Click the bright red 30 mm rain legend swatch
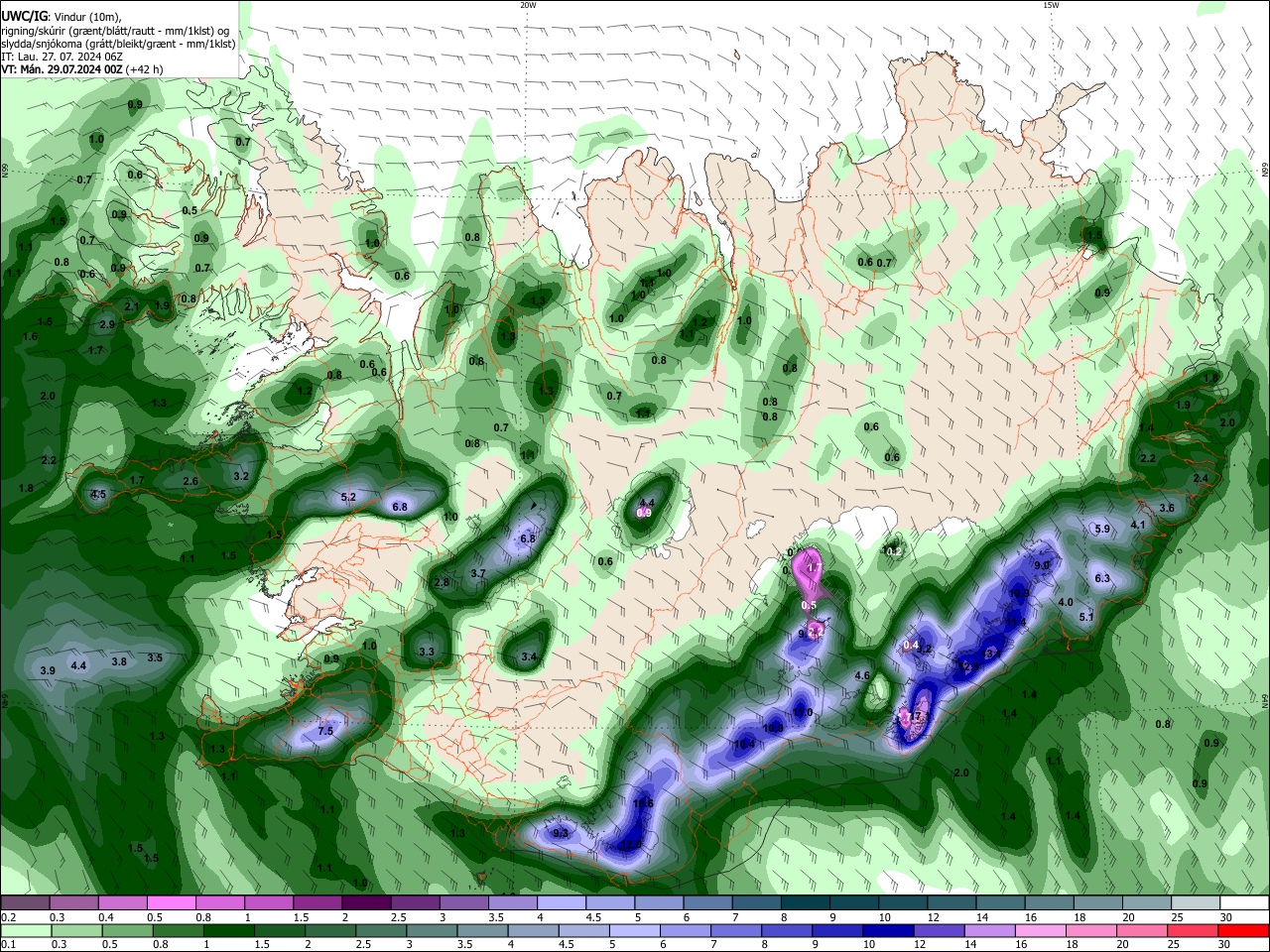Image resolution: width=1270 pixels, height=952 pixels. (x=1244, y=930)
